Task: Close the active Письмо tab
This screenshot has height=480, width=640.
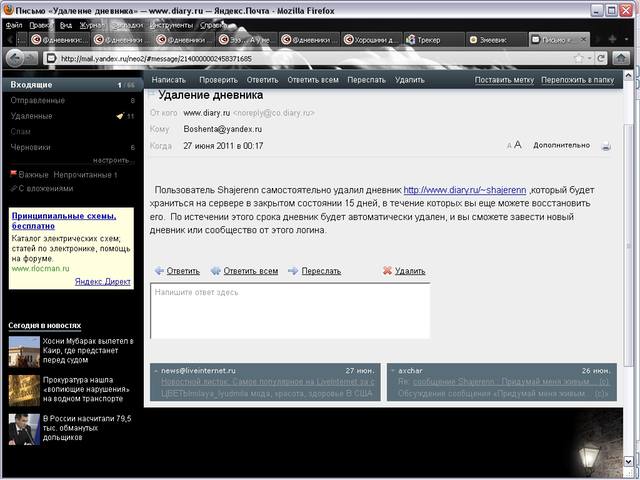Action: (583, 40)
